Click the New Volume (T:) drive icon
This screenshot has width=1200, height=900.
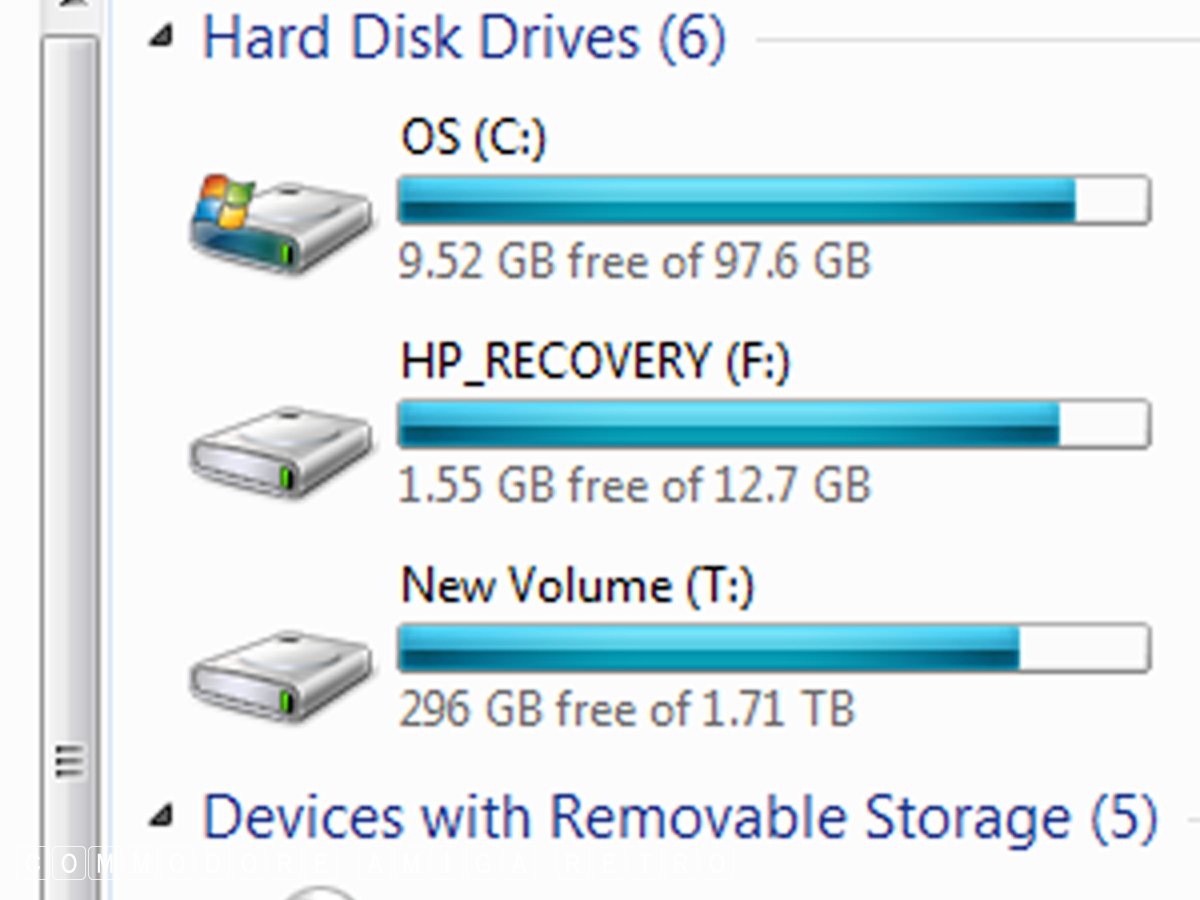(281, 675)
